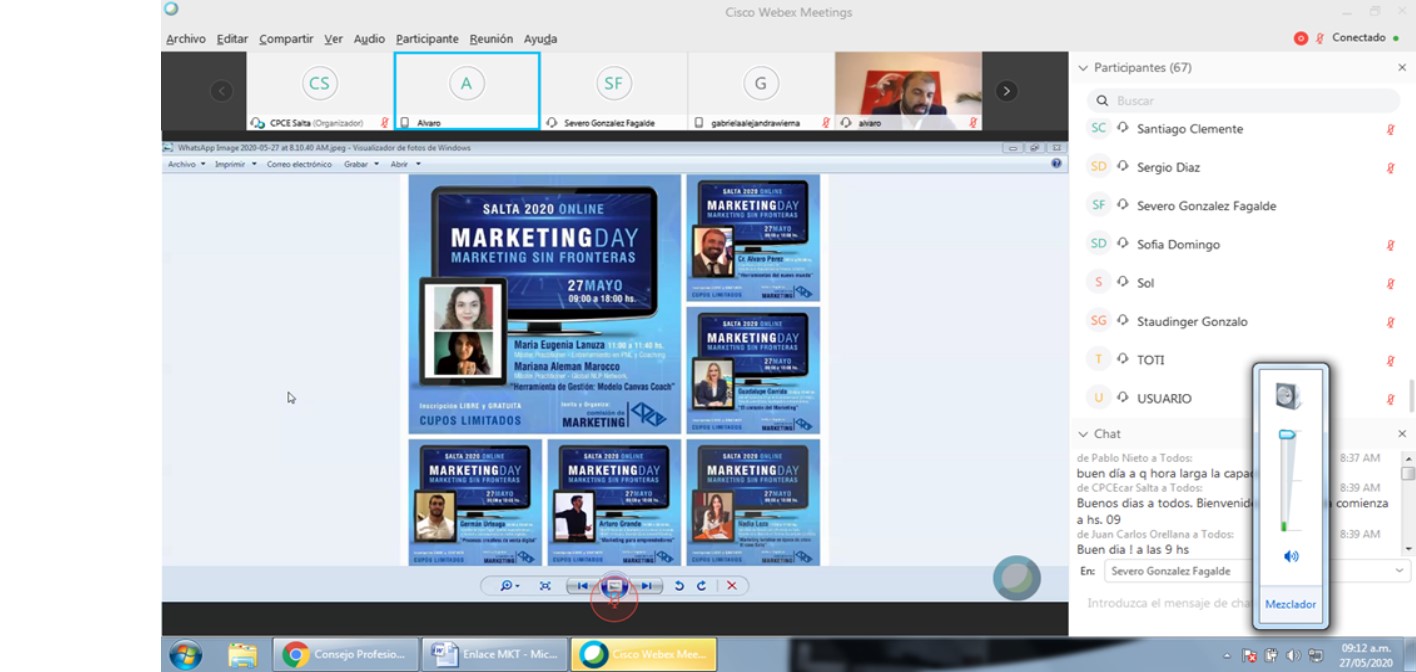The width and height of the screenshot is (1416, 672).
Task: Collapse the Participantes panel
Action: 1083,68
